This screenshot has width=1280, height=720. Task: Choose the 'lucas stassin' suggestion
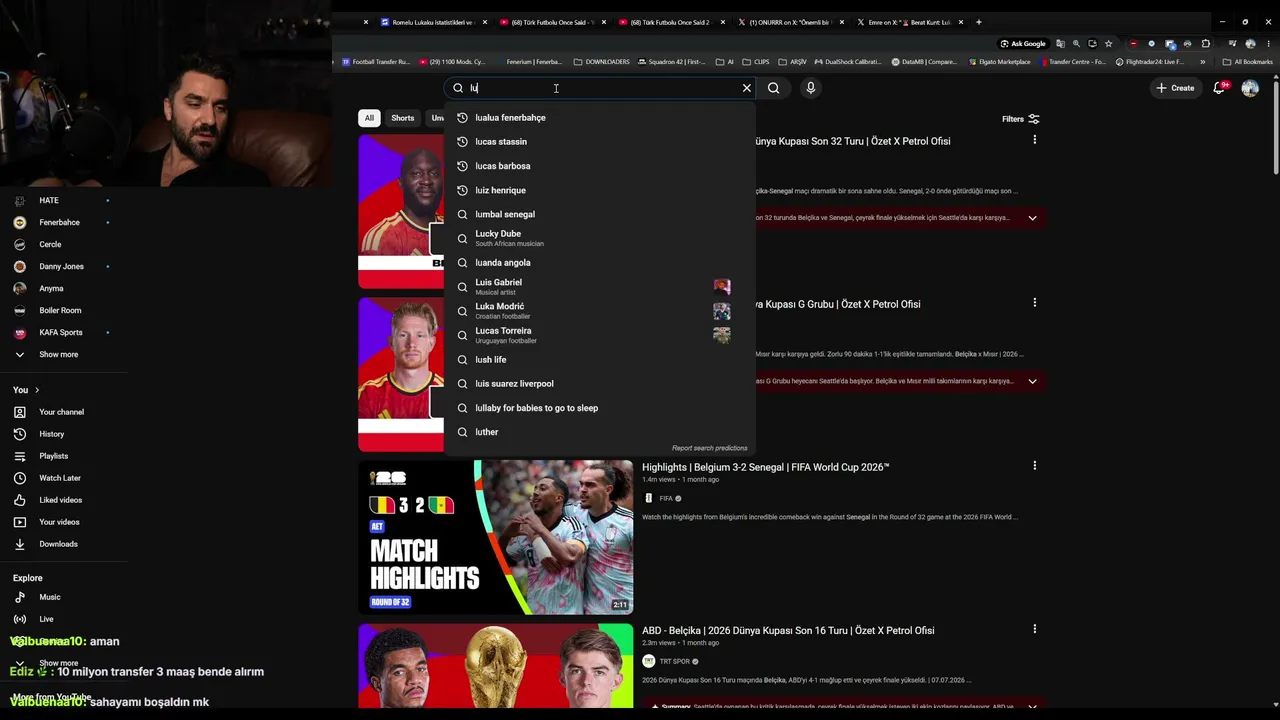pyautogui.click(x=600, y=142)
